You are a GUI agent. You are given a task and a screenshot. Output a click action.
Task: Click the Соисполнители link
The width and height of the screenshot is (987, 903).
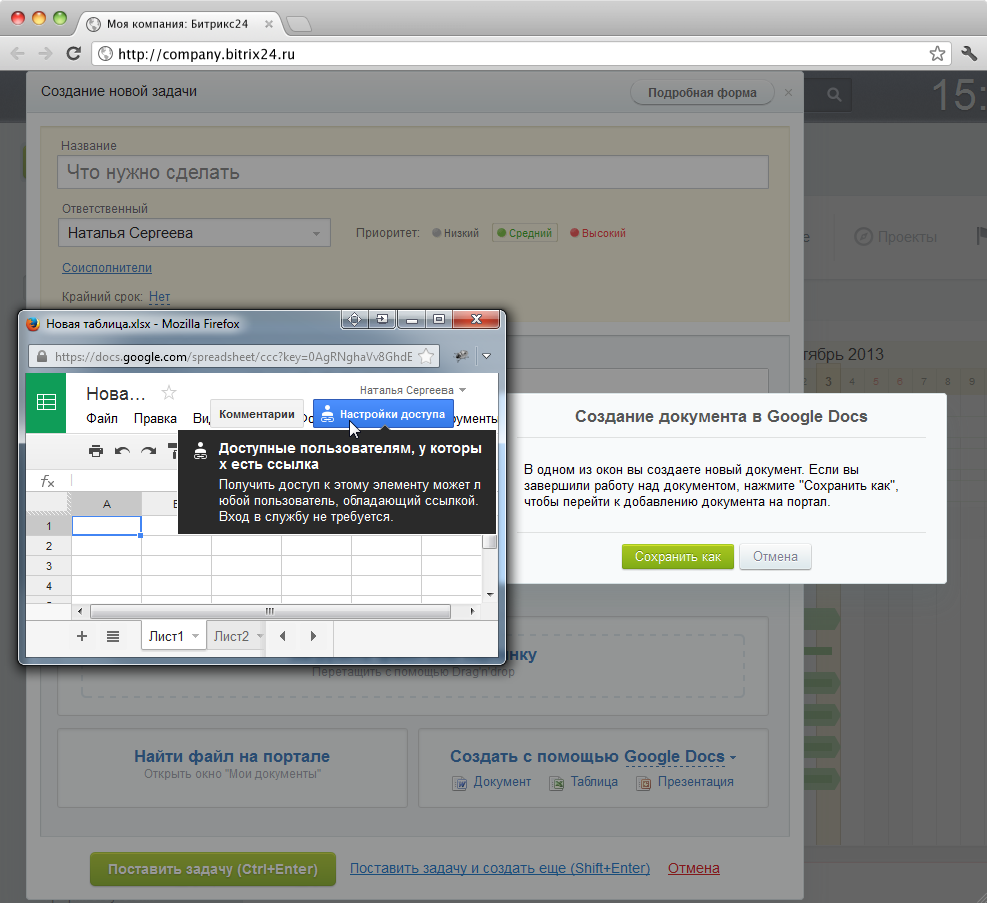(107, 267)
